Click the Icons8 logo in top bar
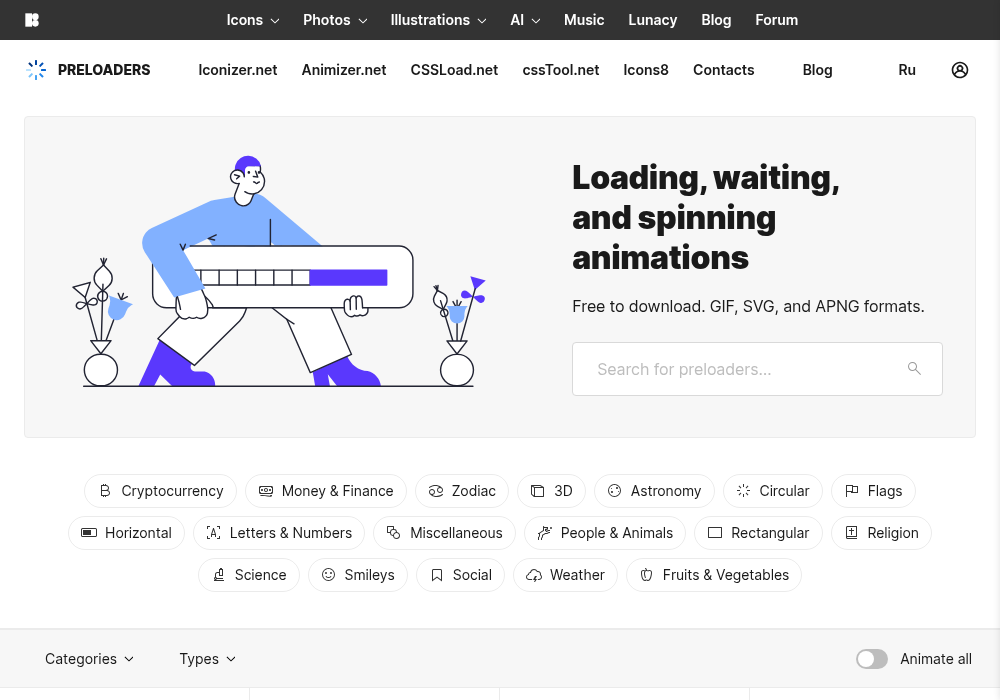1000x700 pixels. coord(32,20)
